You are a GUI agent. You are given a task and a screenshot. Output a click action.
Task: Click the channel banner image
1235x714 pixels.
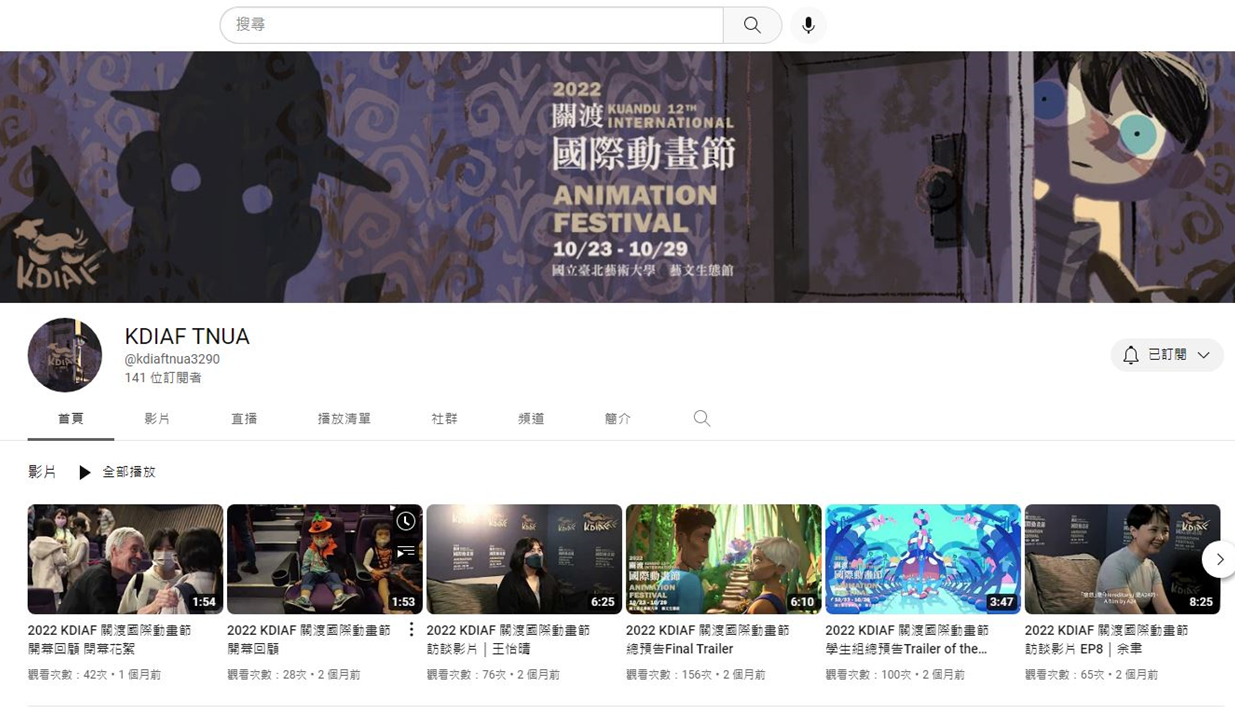(x=617, y=177)
